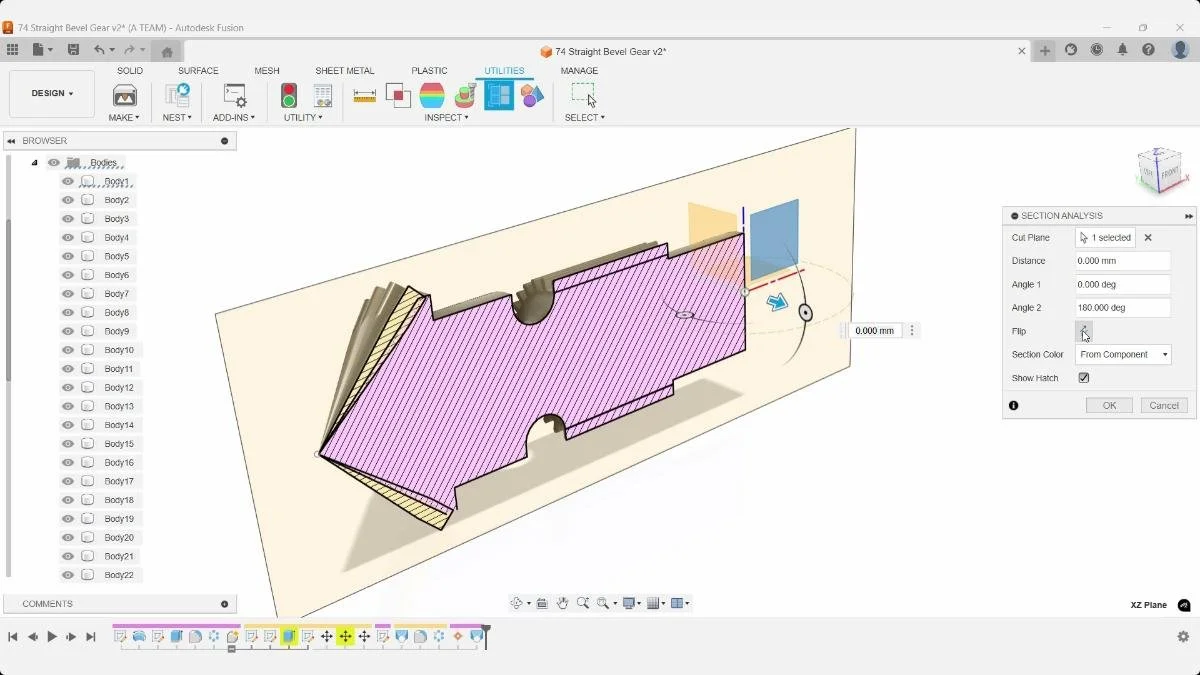
Task: Click the ViewCube in the corner
Action: pyautogui.click(x=1160, y=169)
